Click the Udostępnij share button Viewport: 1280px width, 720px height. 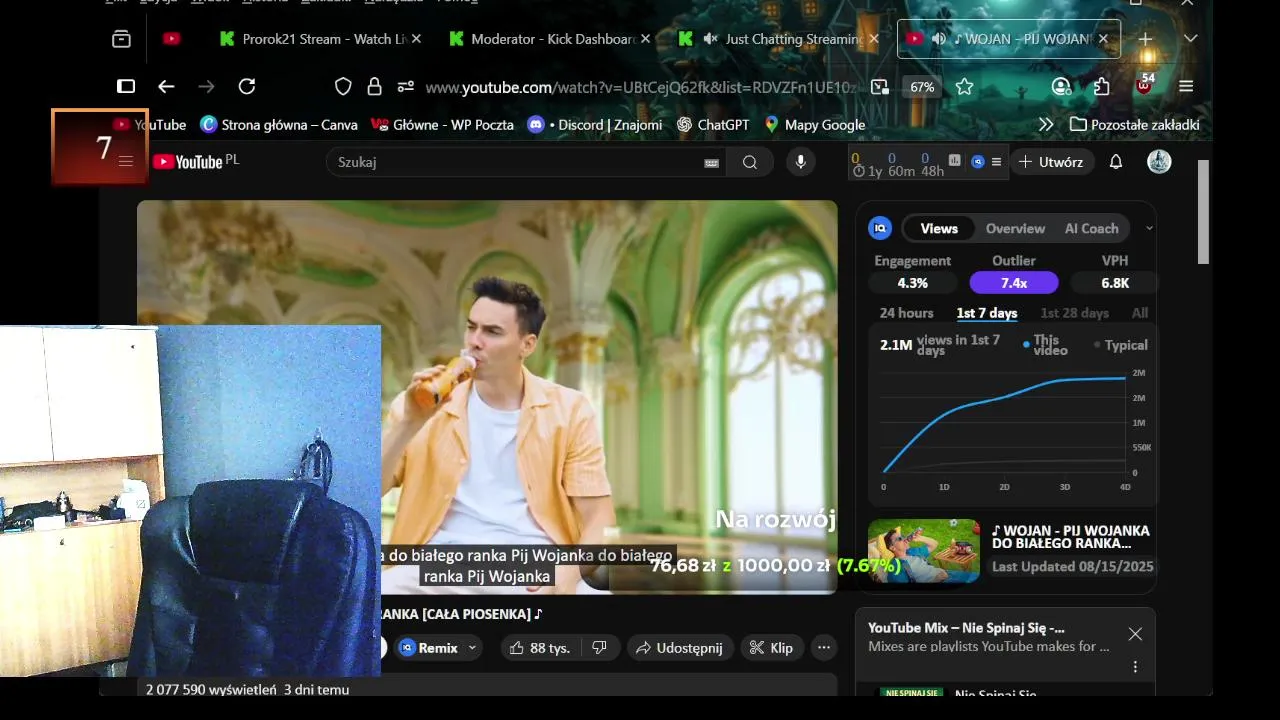(679, 648)
